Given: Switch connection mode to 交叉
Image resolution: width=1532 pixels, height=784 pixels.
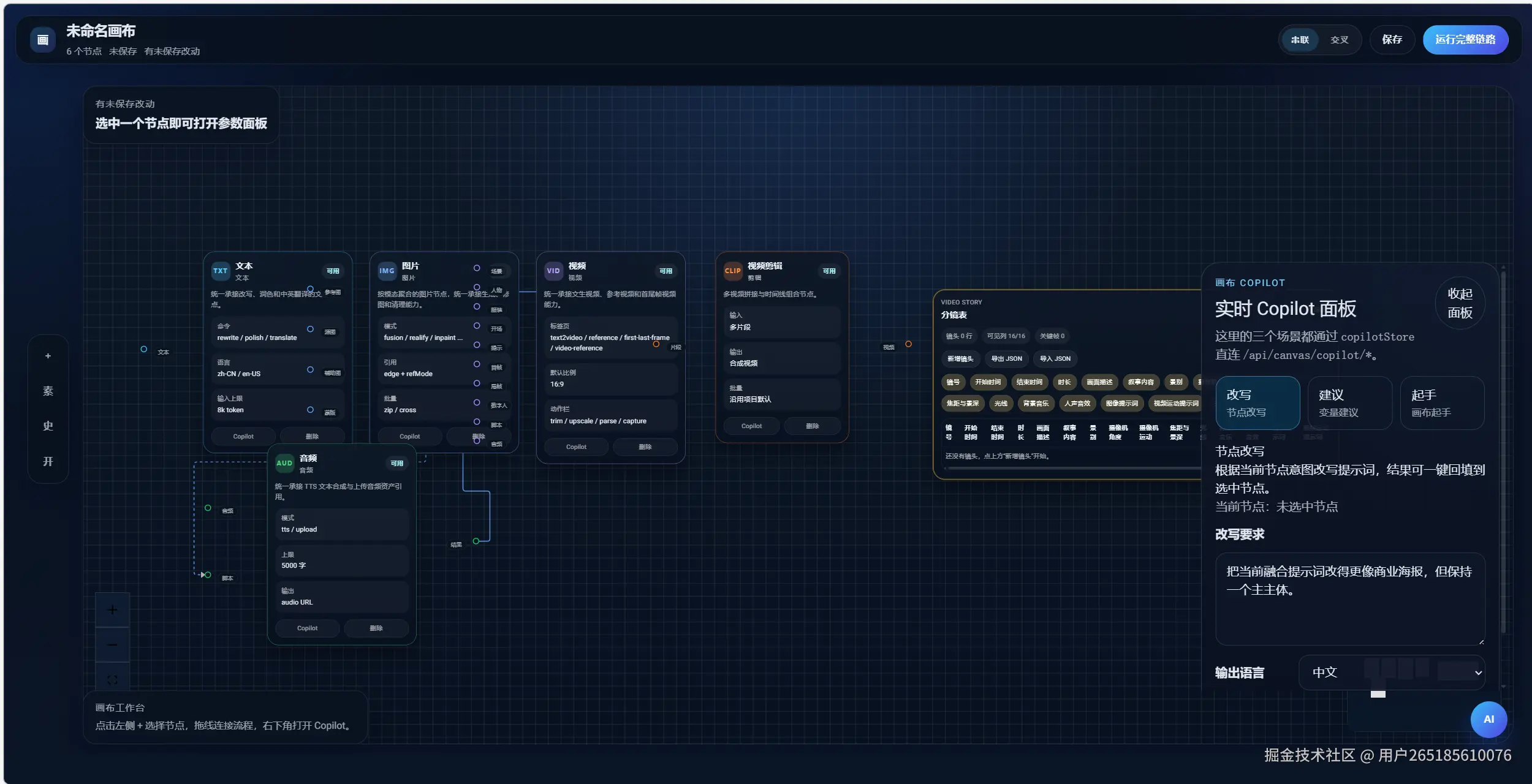Looking at the screenshot, I should click(x=1339, y=39).
